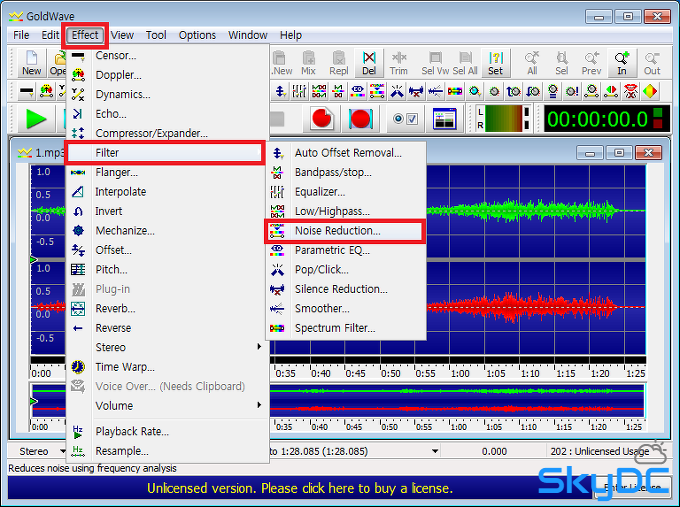Open the Options menu

197,35
